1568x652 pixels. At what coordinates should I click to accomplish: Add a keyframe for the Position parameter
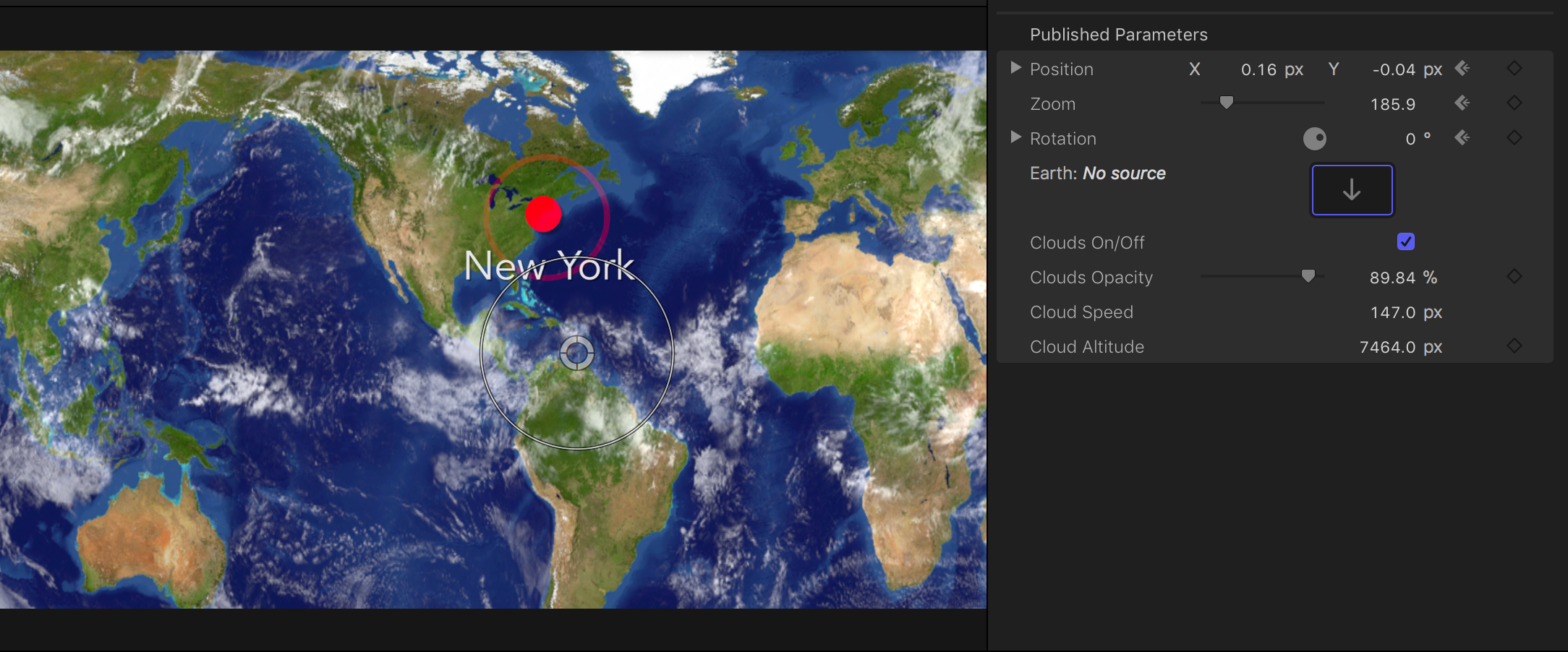tap(1514, 69)
